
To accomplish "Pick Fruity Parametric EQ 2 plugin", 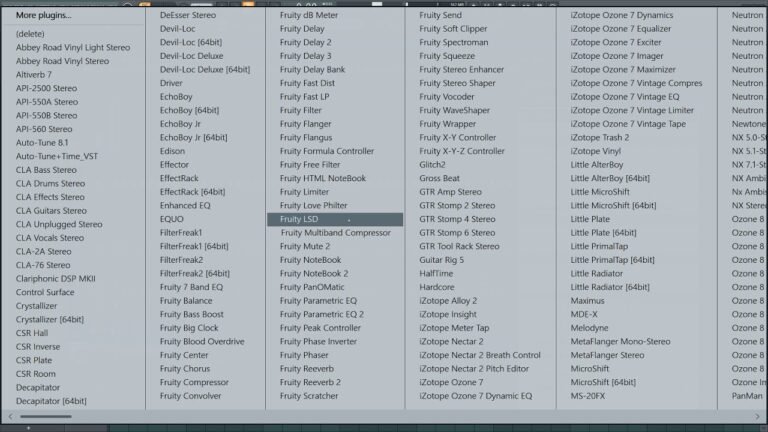I will pyautogui.click(x=322, y=314).
